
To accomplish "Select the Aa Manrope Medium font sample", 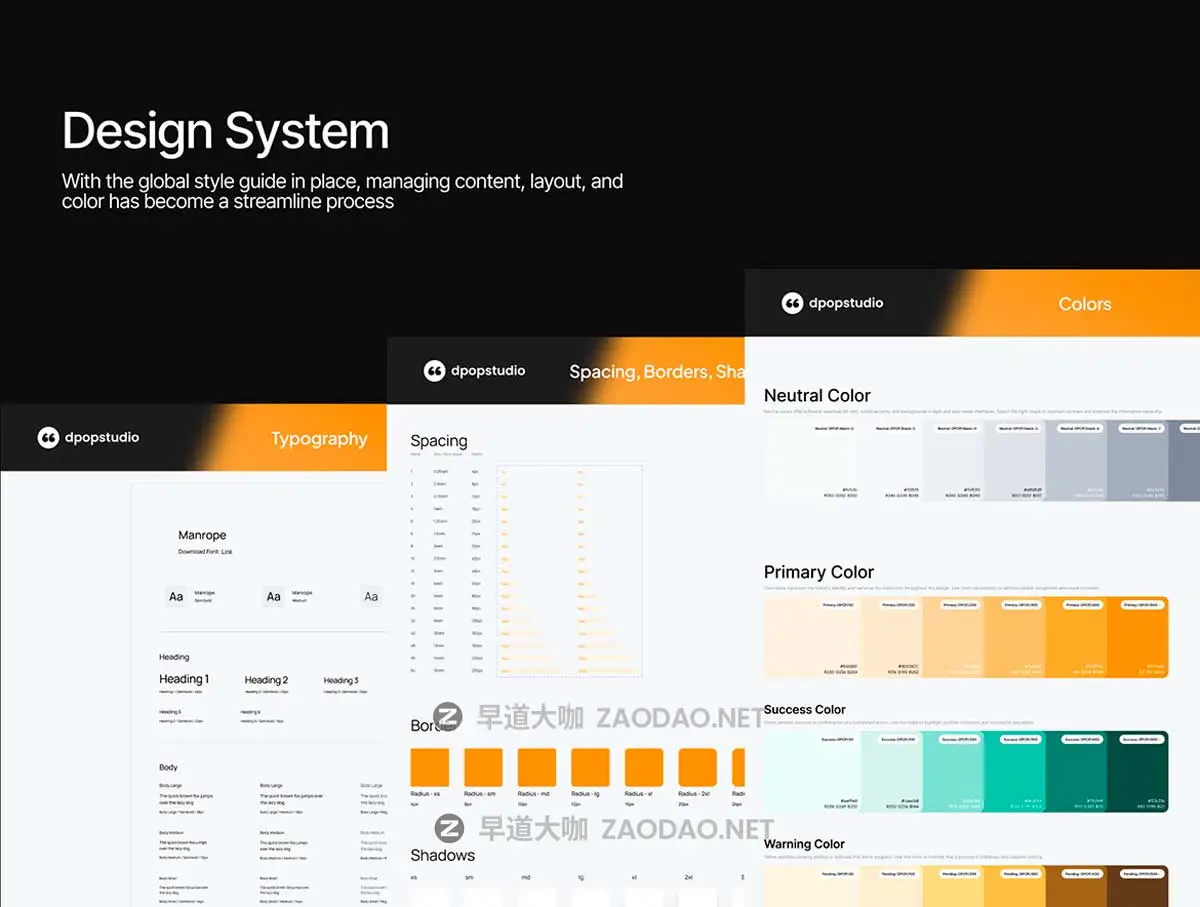I will 273,597.
